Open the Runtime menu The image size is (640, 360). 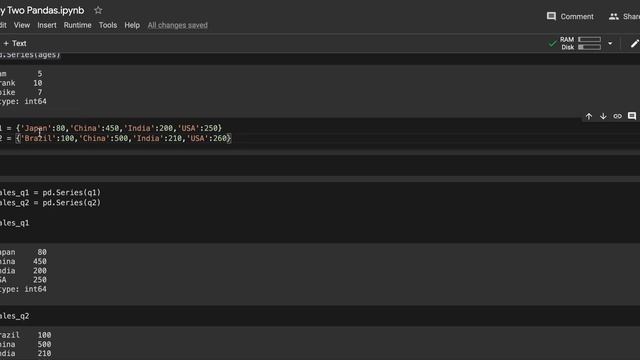pyautogui.click(x=78, y=25)
